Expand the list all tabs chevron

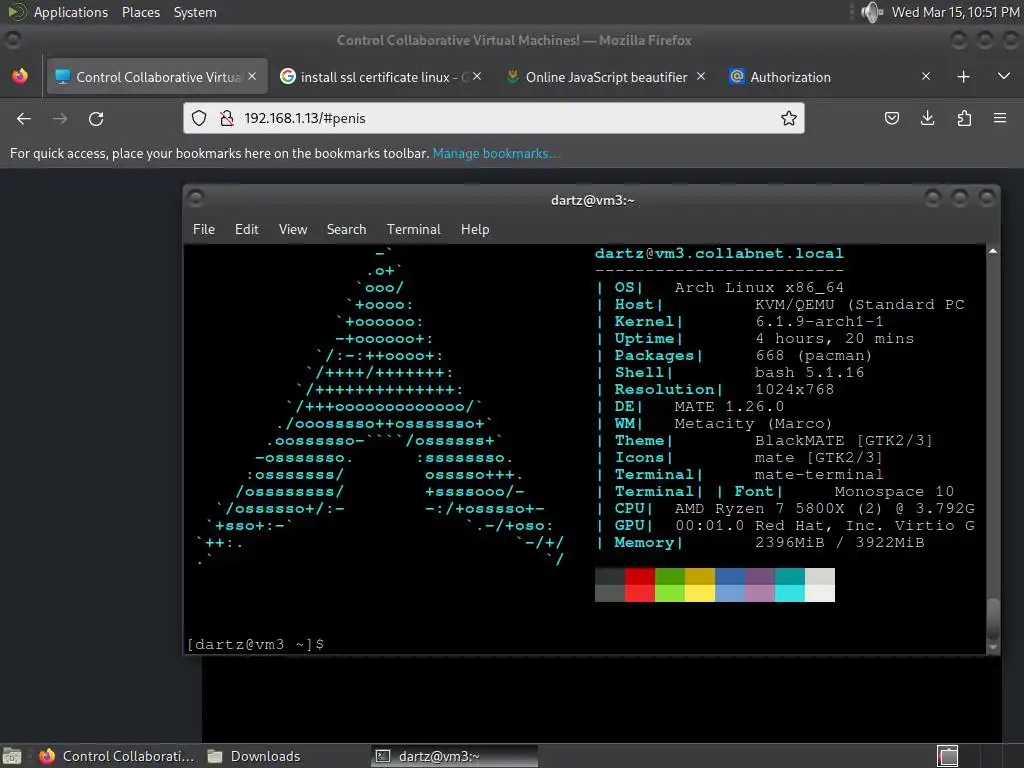tap(1004, 76)
